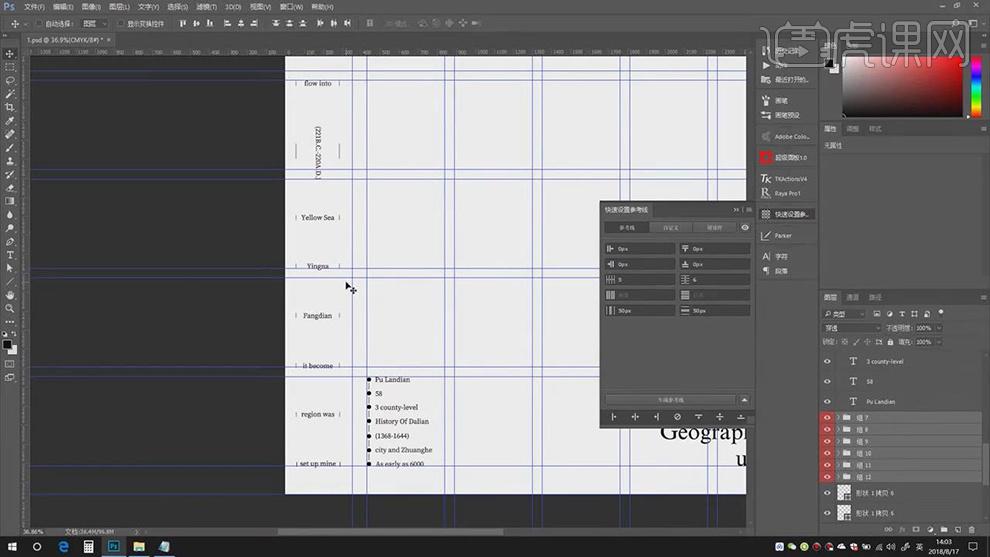Open the Parker panel
Image resolution: width=990 pixels, height=557 pixels.
(x=777, y=236)
